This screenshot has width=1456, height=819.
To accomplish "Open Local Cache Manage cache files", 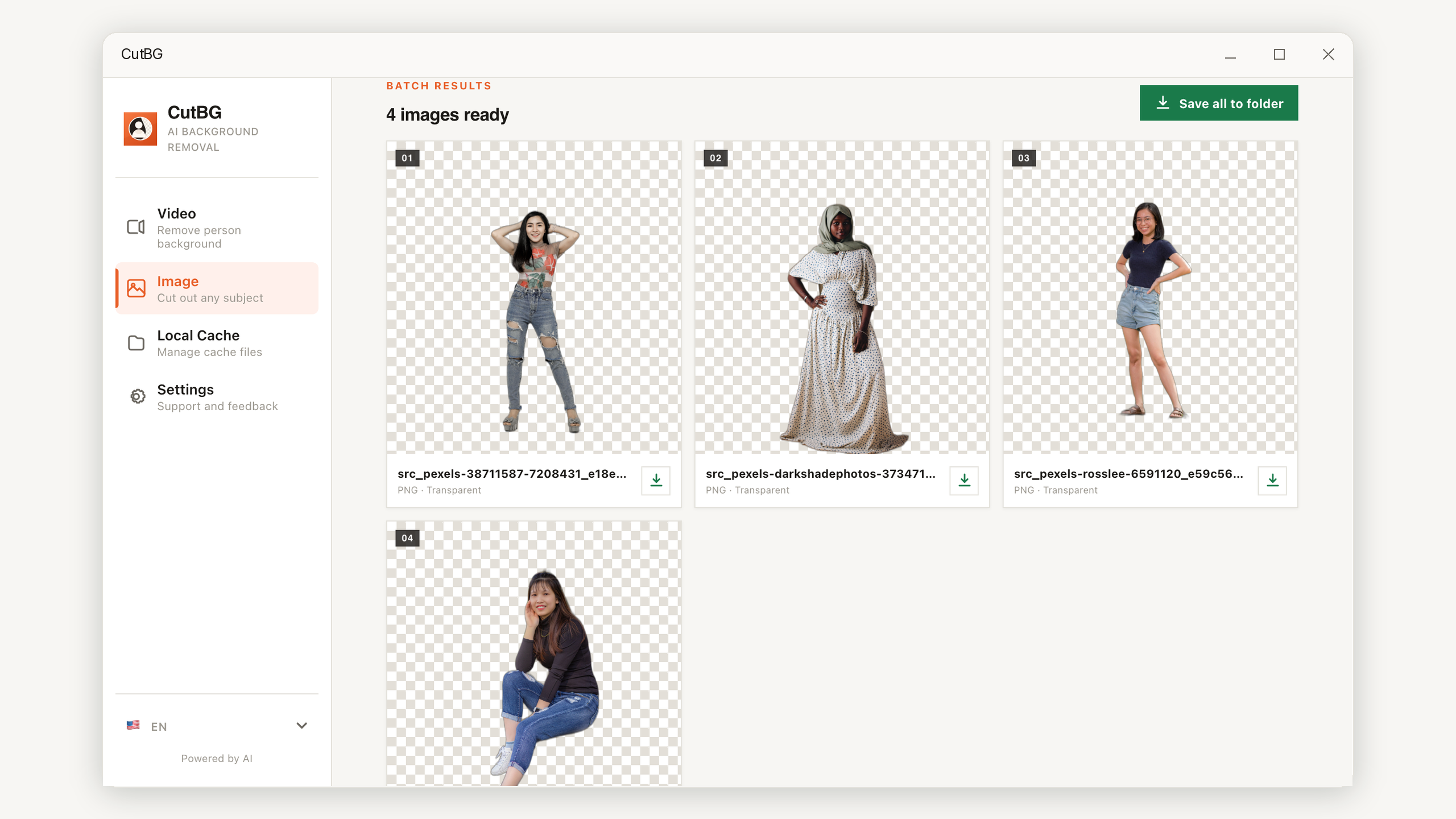I will 217,343.
